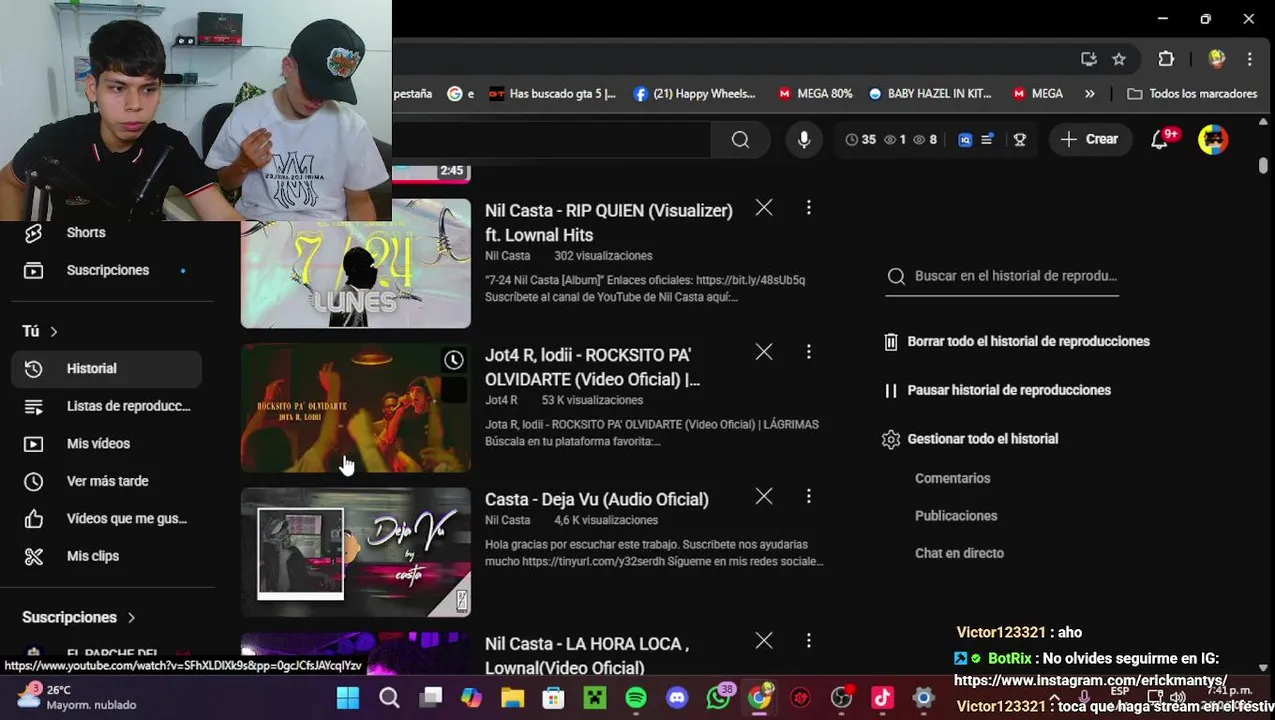The height and width of the screenshot is (720, 1275).
Task: Open options menu for 'LA HORA LOCA'
Action: point(808,640)
